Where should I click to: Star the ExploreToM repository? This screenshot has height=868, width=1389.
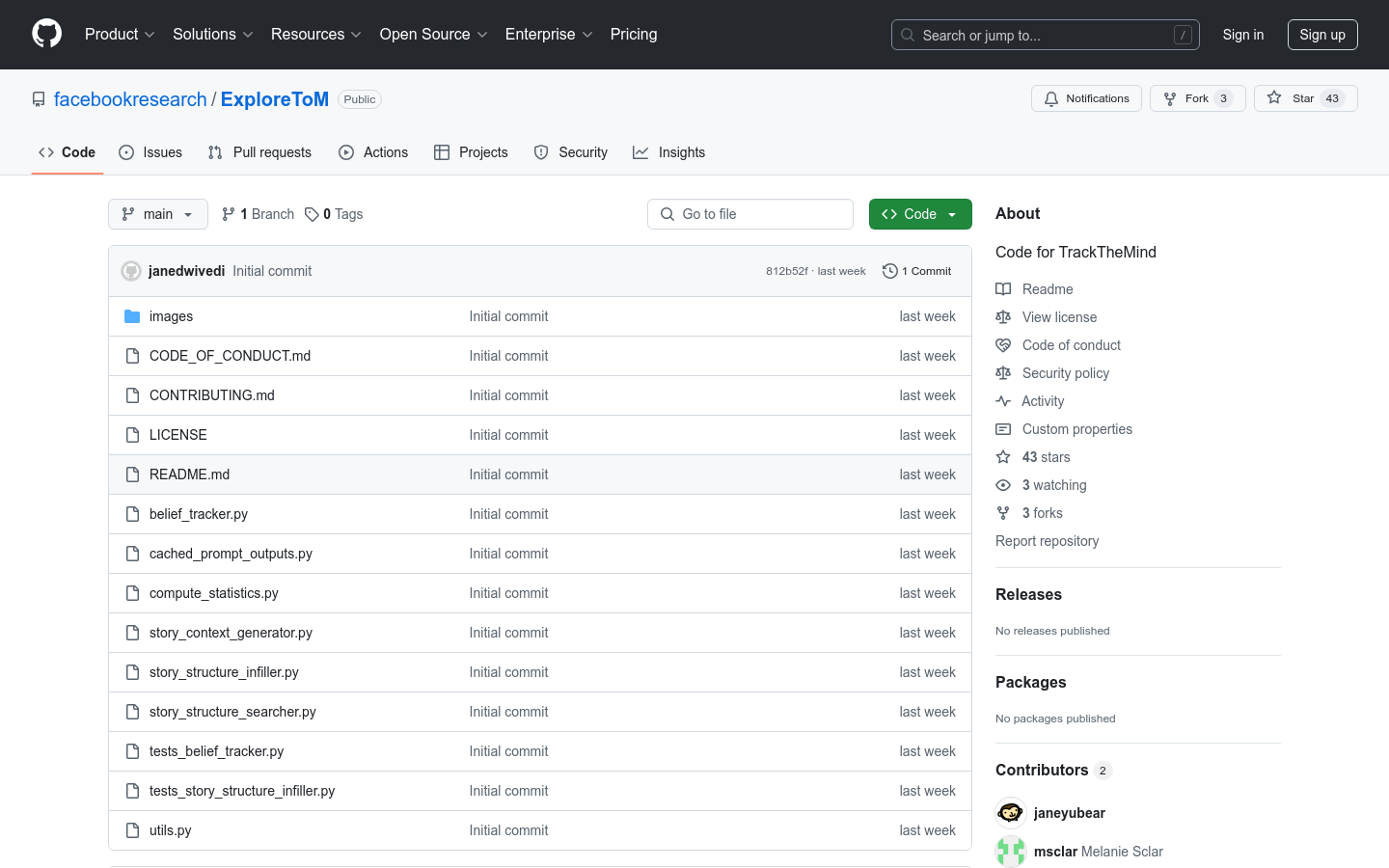point(1305,98)
